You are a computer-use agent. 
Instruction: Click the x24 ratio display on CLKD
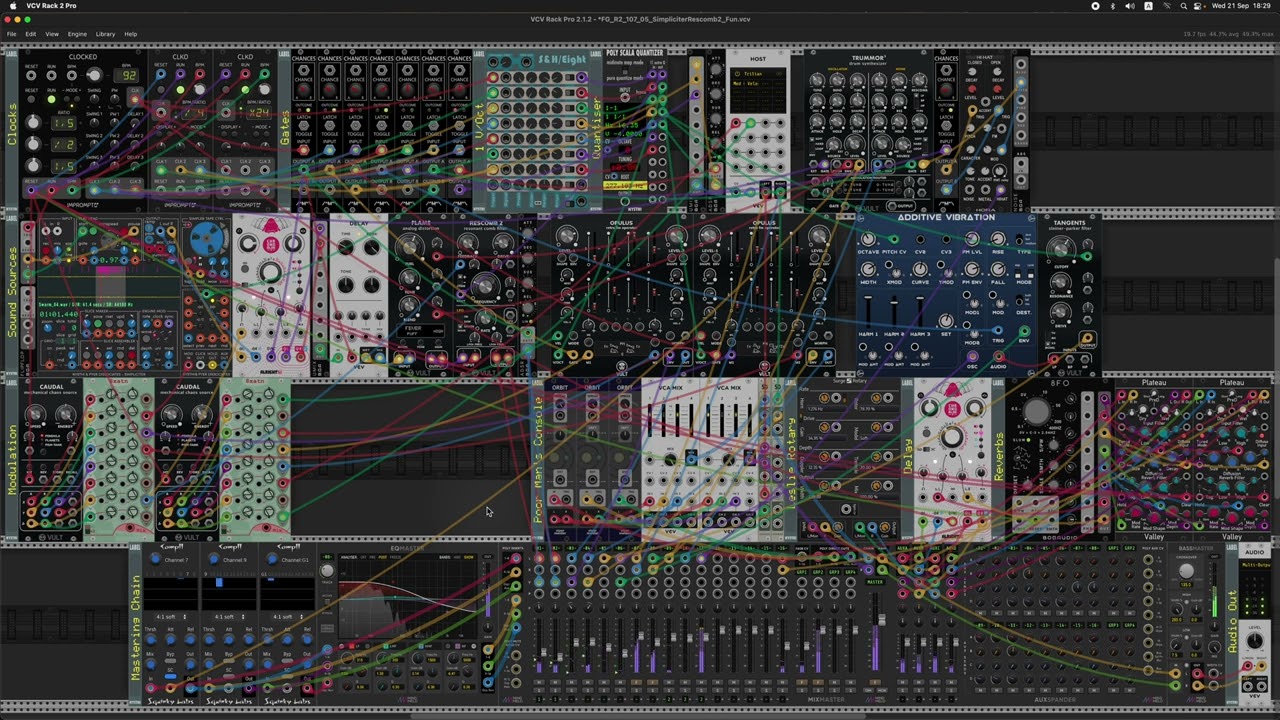(x=260, y=113)
